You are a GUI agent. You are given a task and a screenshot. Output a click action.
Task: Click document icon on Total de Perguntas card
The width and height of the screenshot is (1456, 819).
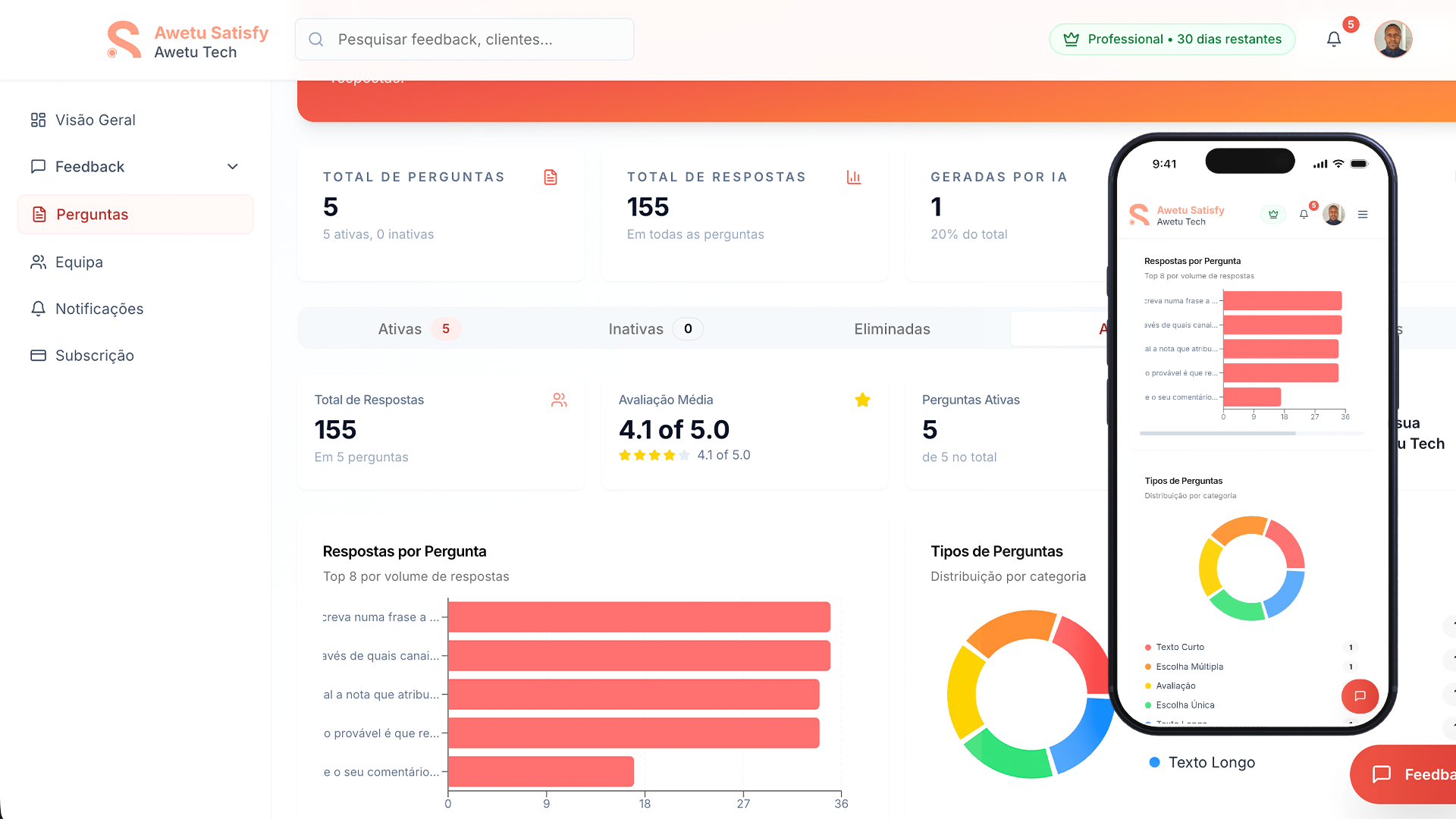pos(551,177)
